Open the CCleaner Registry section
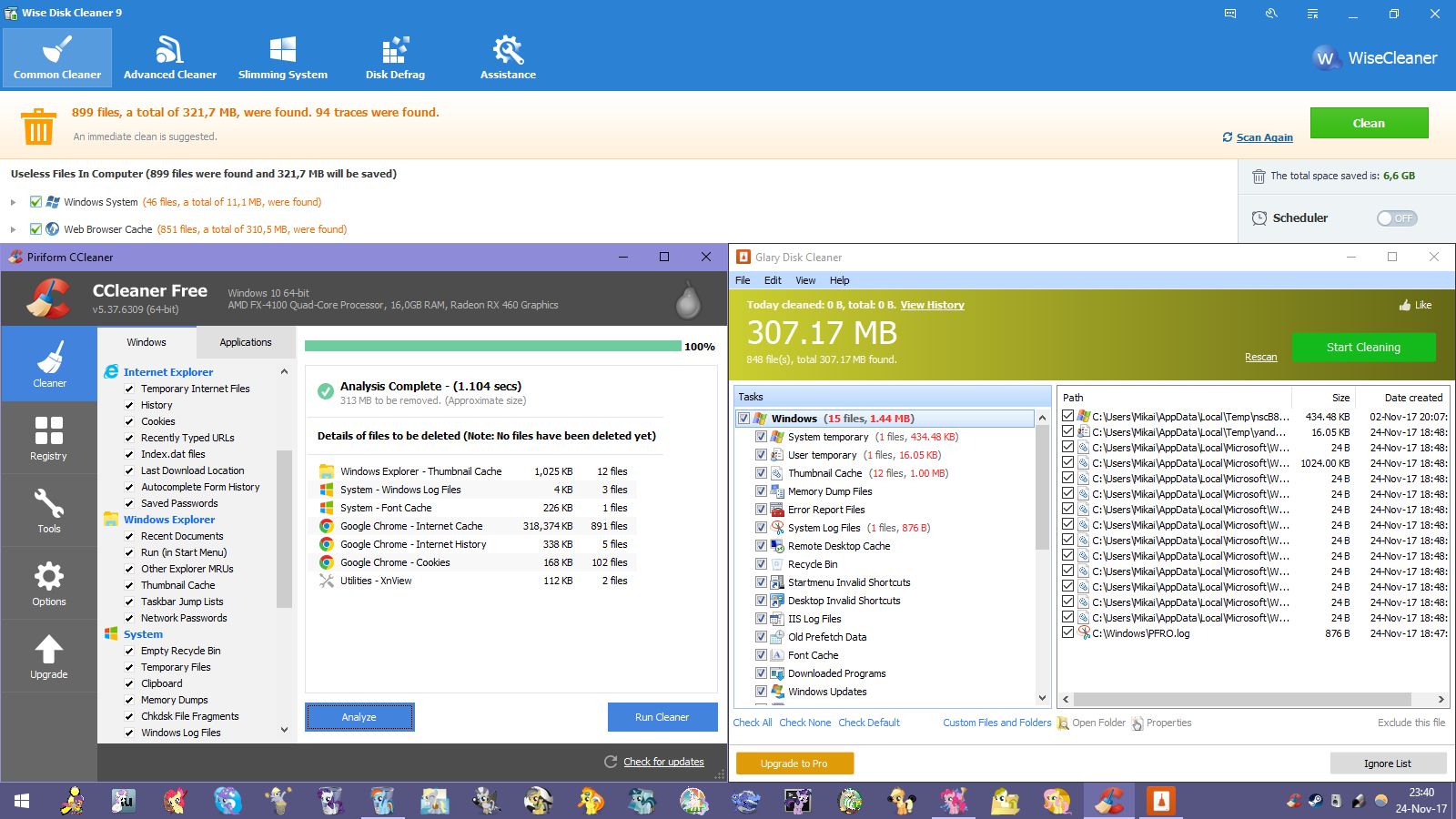 (x=48, y=437)
